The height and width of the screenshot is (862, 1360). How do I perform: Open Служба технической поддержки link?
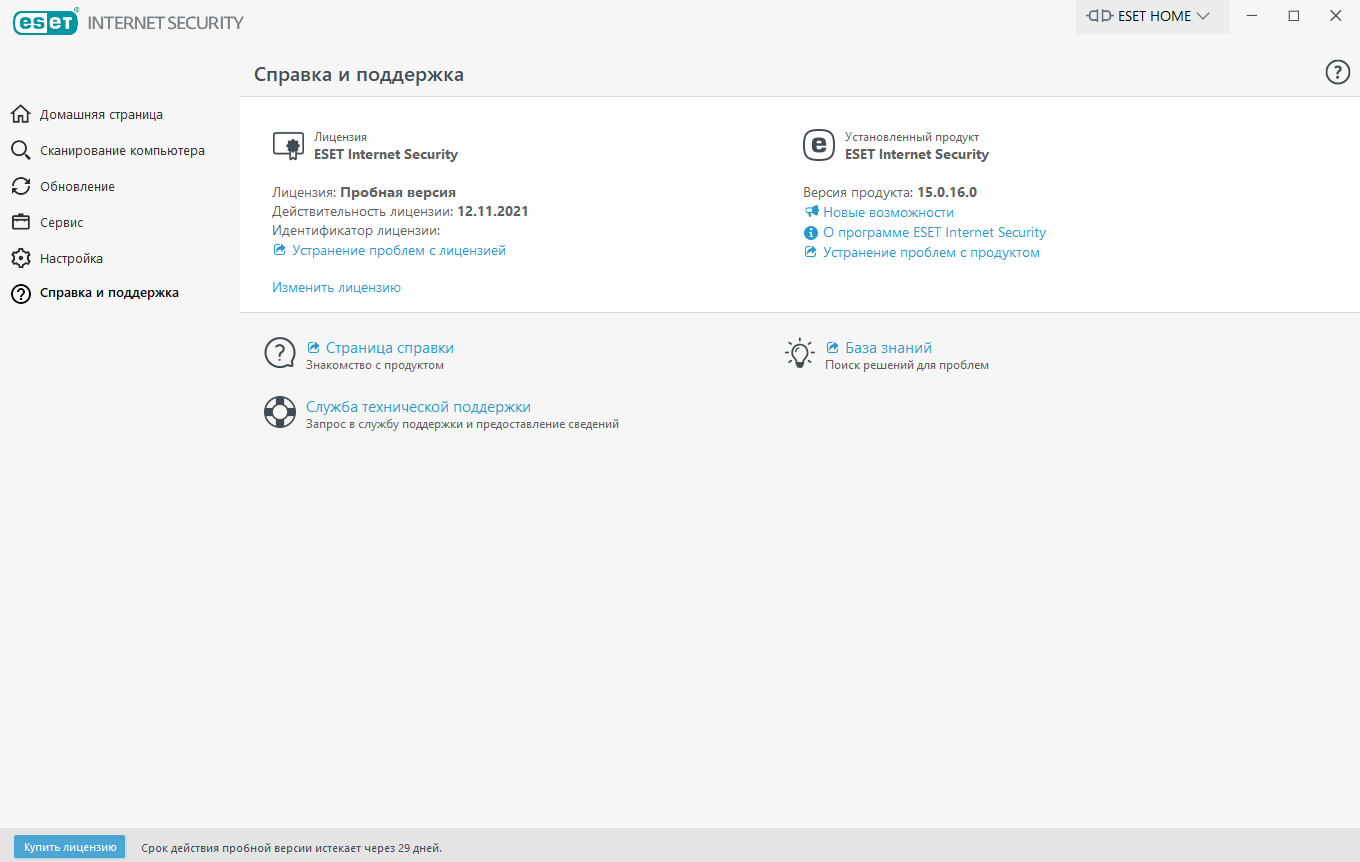point(418,407)
